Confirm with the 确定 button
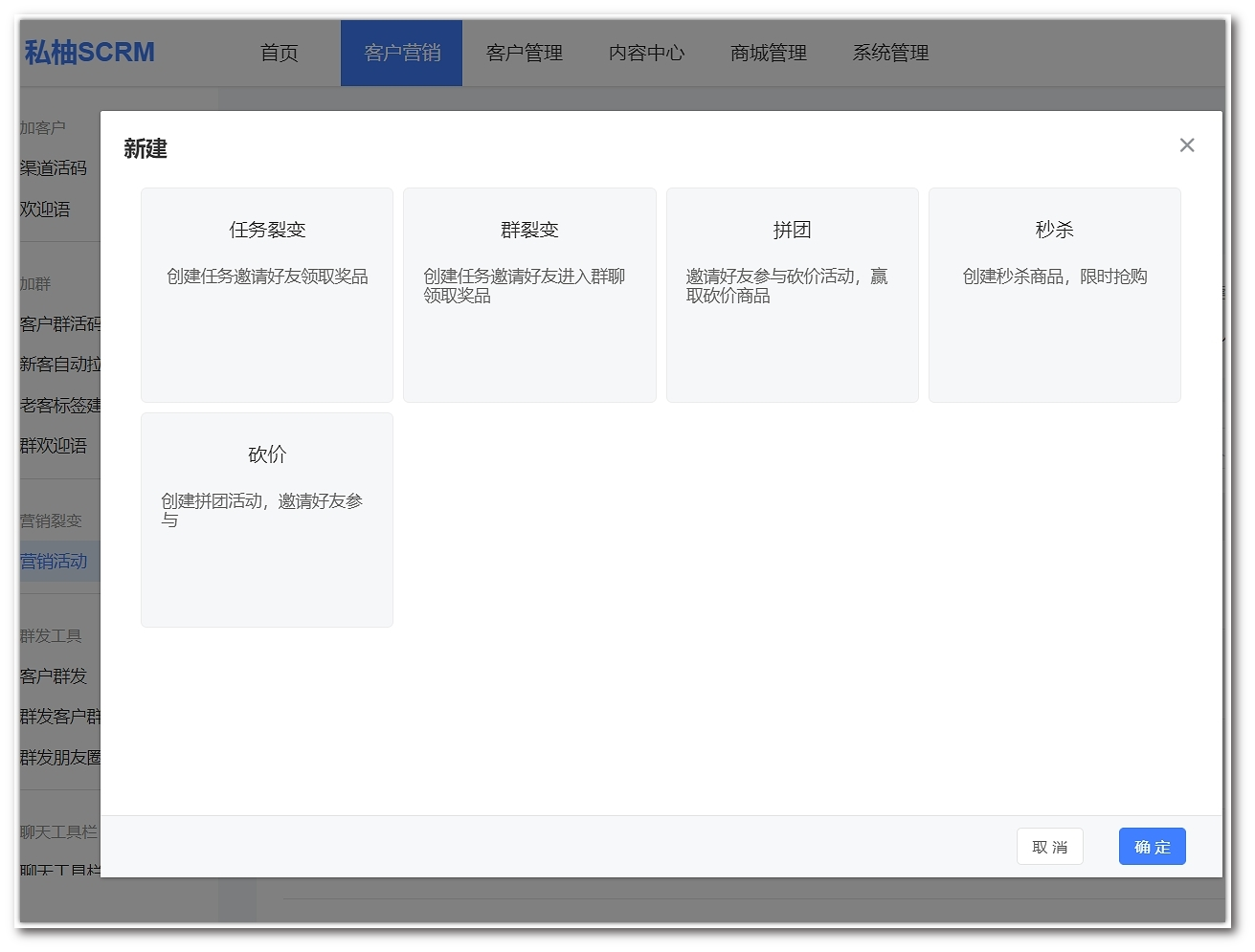 [1152, 847]
